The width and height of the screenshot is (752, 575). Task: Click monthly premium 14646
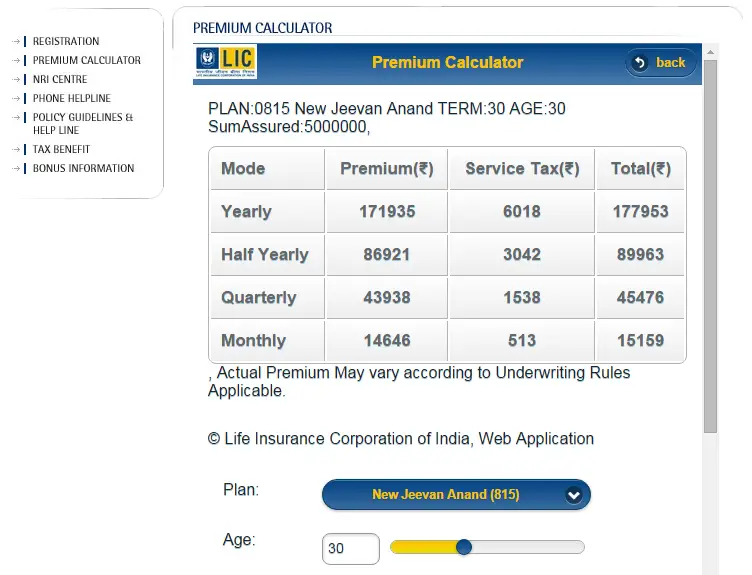tap(387, 340)
